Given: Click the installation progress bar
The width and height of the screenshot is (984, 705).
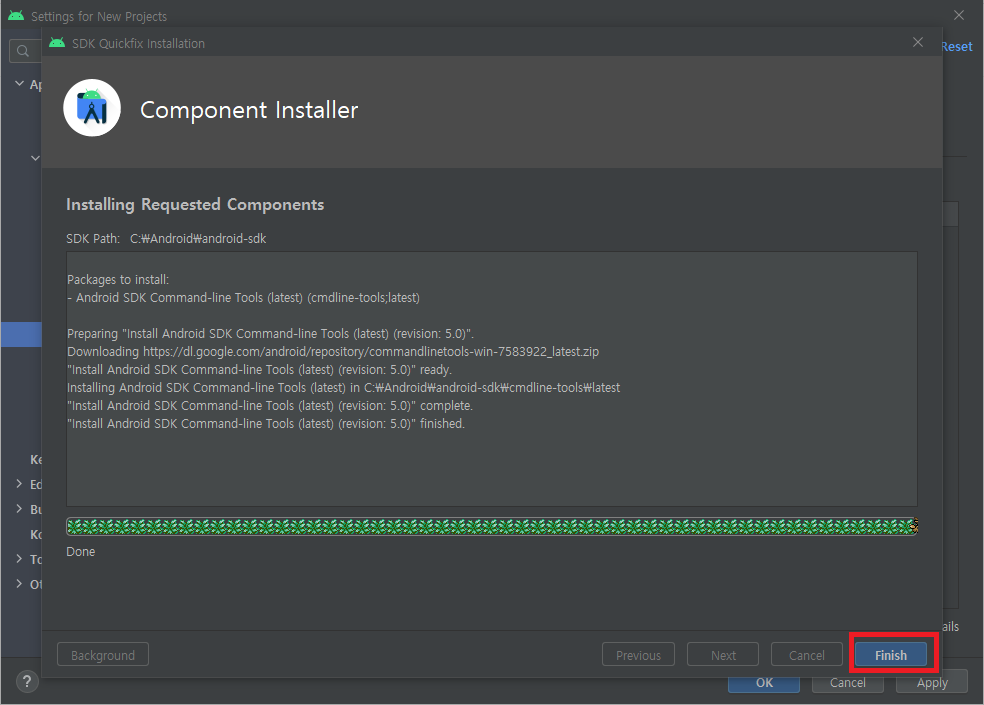Looking at the screenshot, I should [x=492, y=526].
